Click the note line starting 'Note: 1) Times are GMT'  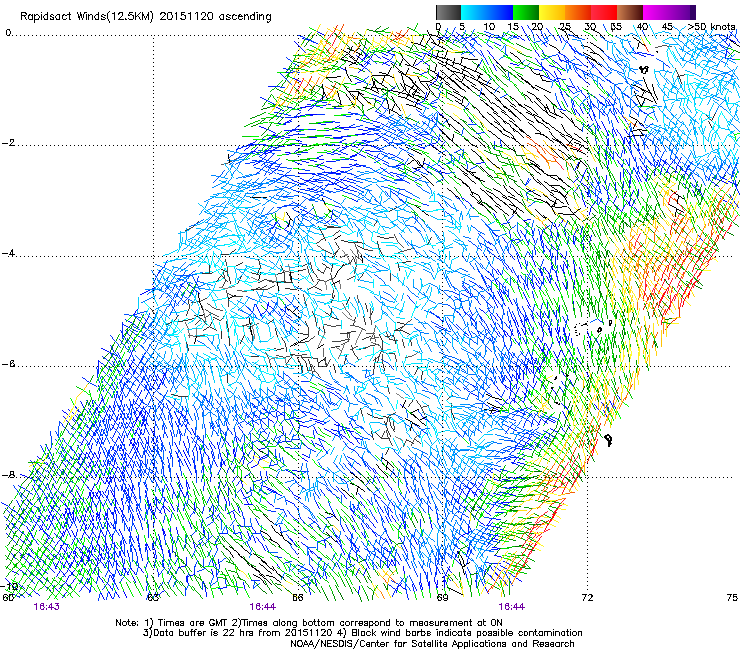tap(309, 623)
